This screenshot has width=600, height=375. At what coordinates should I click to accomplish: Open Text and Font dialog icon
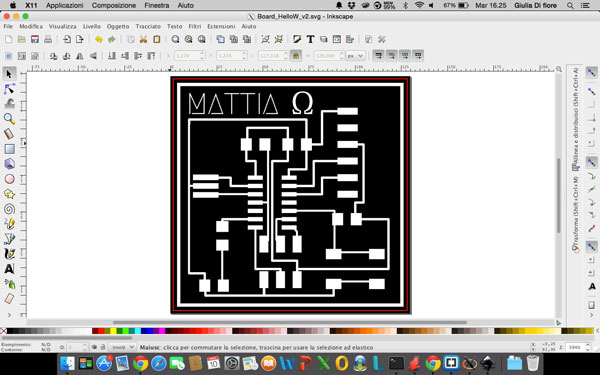click(x=310, y=39)
